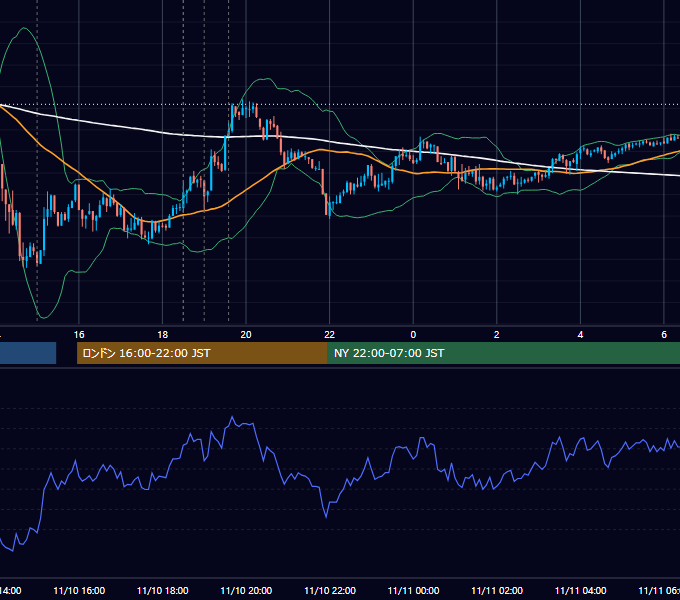Screen dimensions: 680x600
Task: Click the 22 hour label on price chart axis
Action: coord(330,335)
